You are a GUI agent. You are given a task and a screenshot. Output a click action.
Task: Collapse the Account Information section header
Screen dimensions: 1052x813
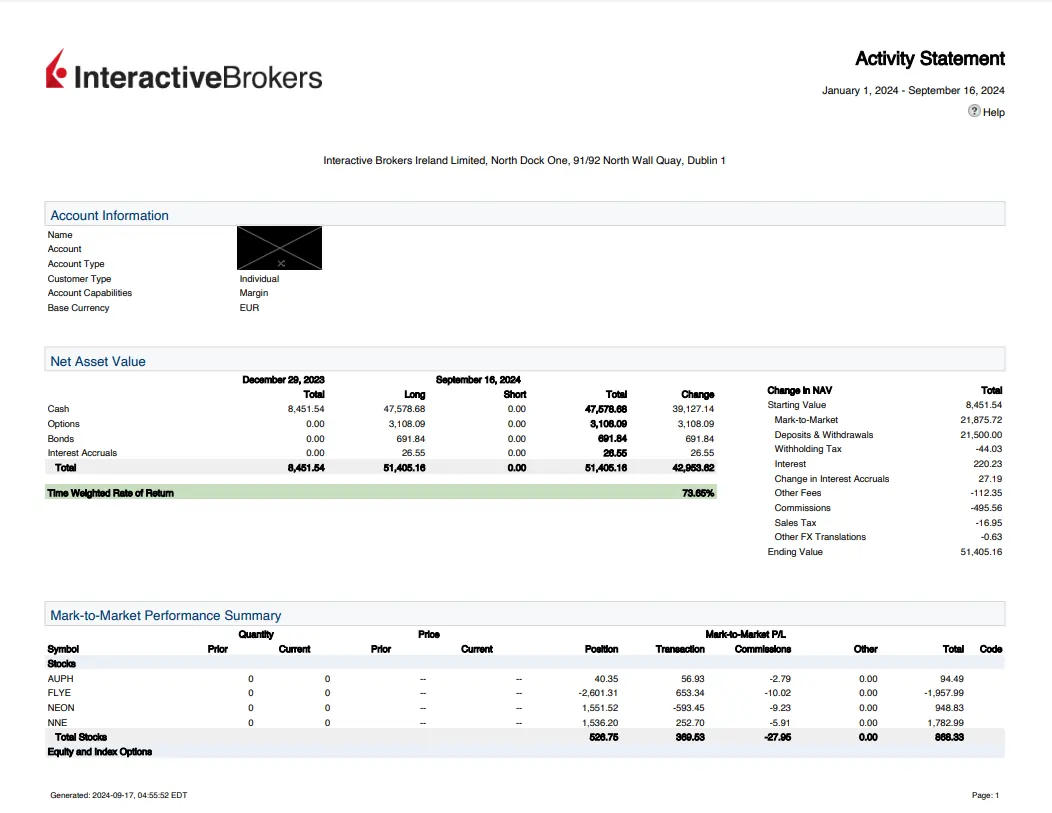coord(110,215)
